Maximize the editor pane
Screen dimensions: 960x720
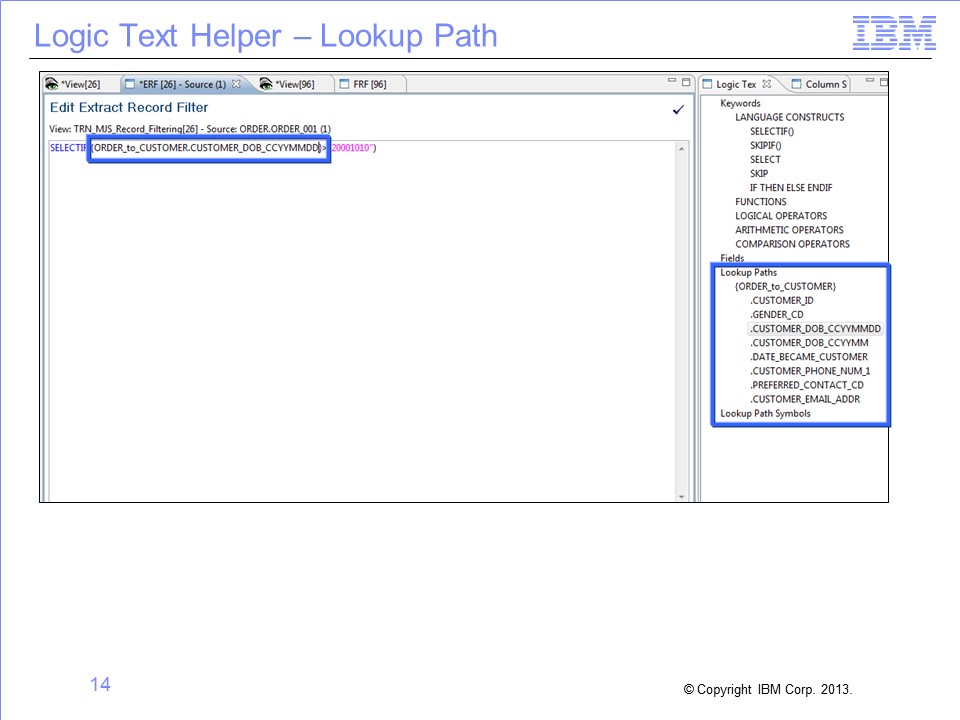point(686,81)
